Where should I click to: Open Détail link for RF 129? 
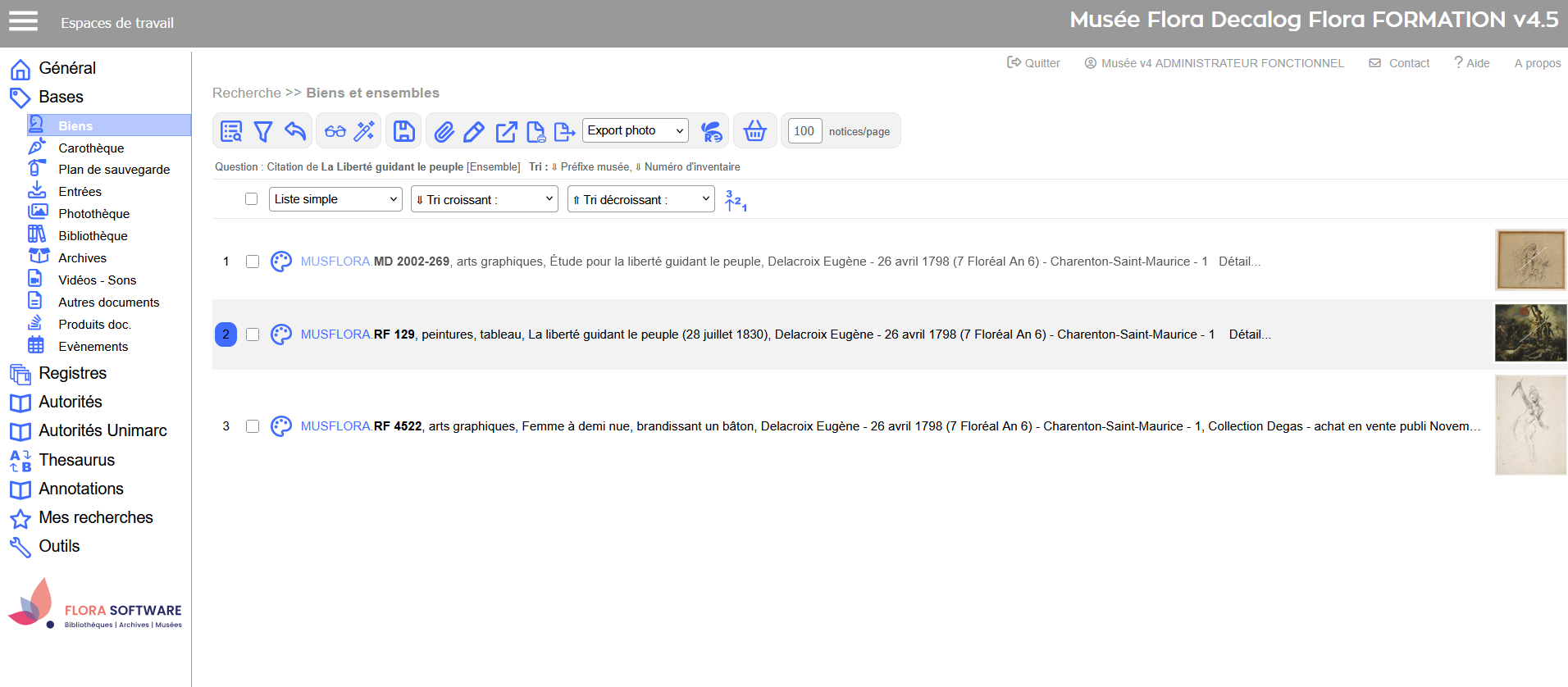click(1250, 334)
